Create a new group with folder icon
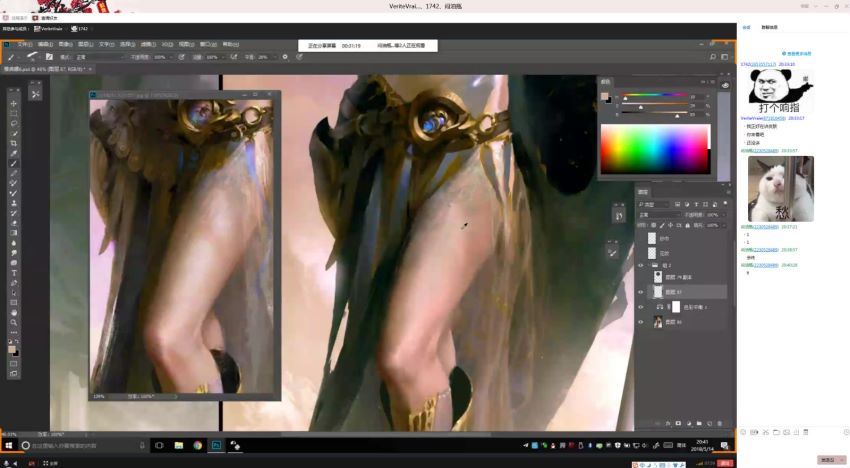This screenshot has width=850, height=468. [x=699, y=424]
